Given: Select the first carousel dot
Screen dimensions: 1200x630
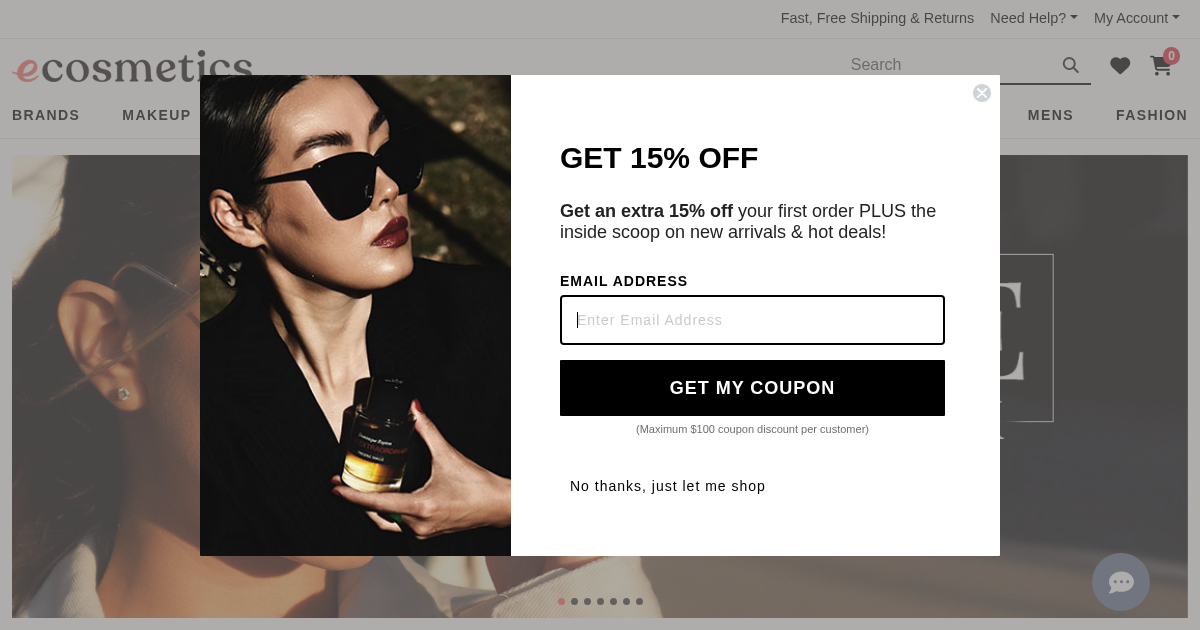Looking at the screenshot, I should (562, 601).
